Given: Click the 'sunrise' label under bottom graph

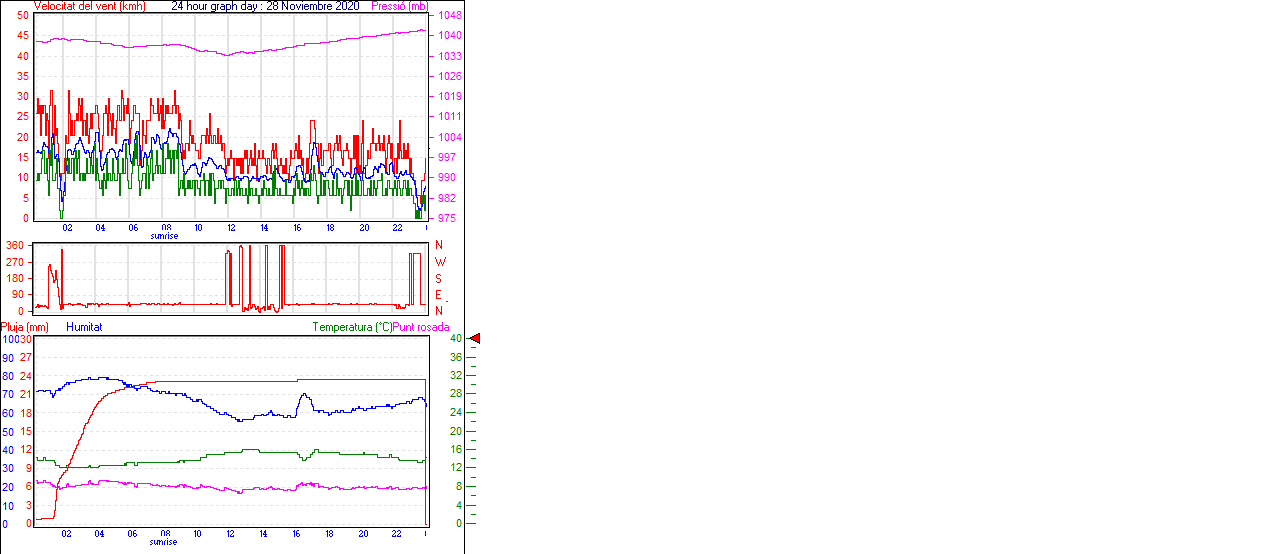Looking at the screenshot, I should tap(164, 541).
